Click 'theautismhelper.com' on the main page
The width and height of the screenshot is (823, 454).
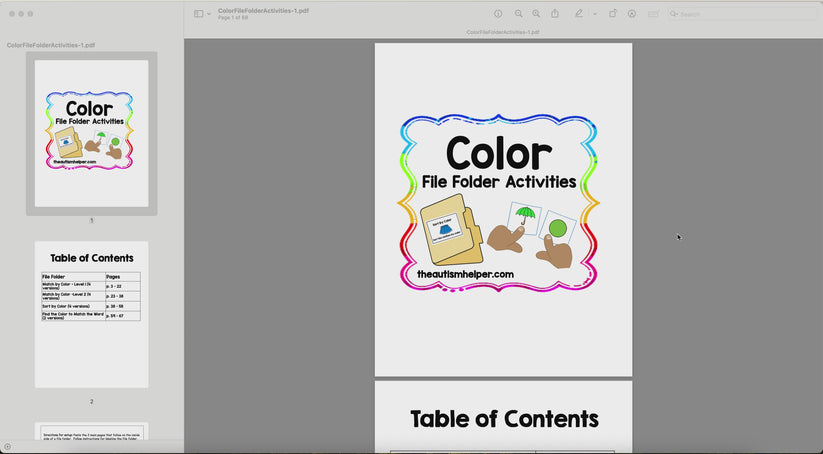click(x=466, y=274)
